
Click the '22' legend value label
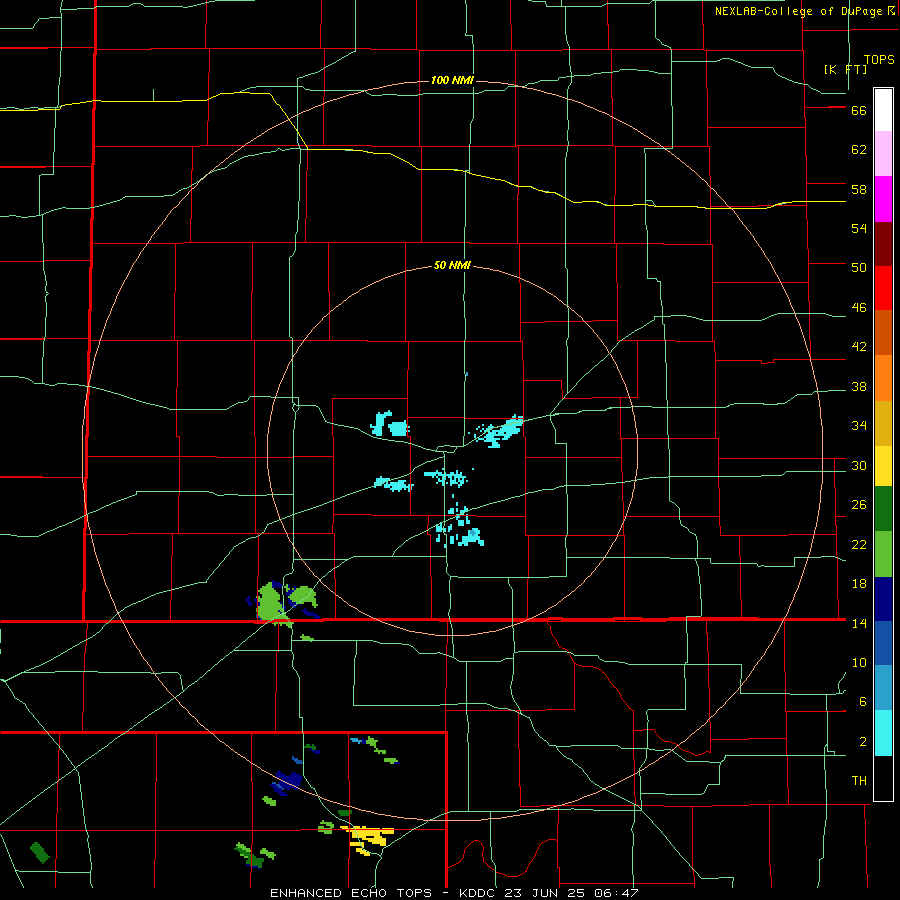859,544
